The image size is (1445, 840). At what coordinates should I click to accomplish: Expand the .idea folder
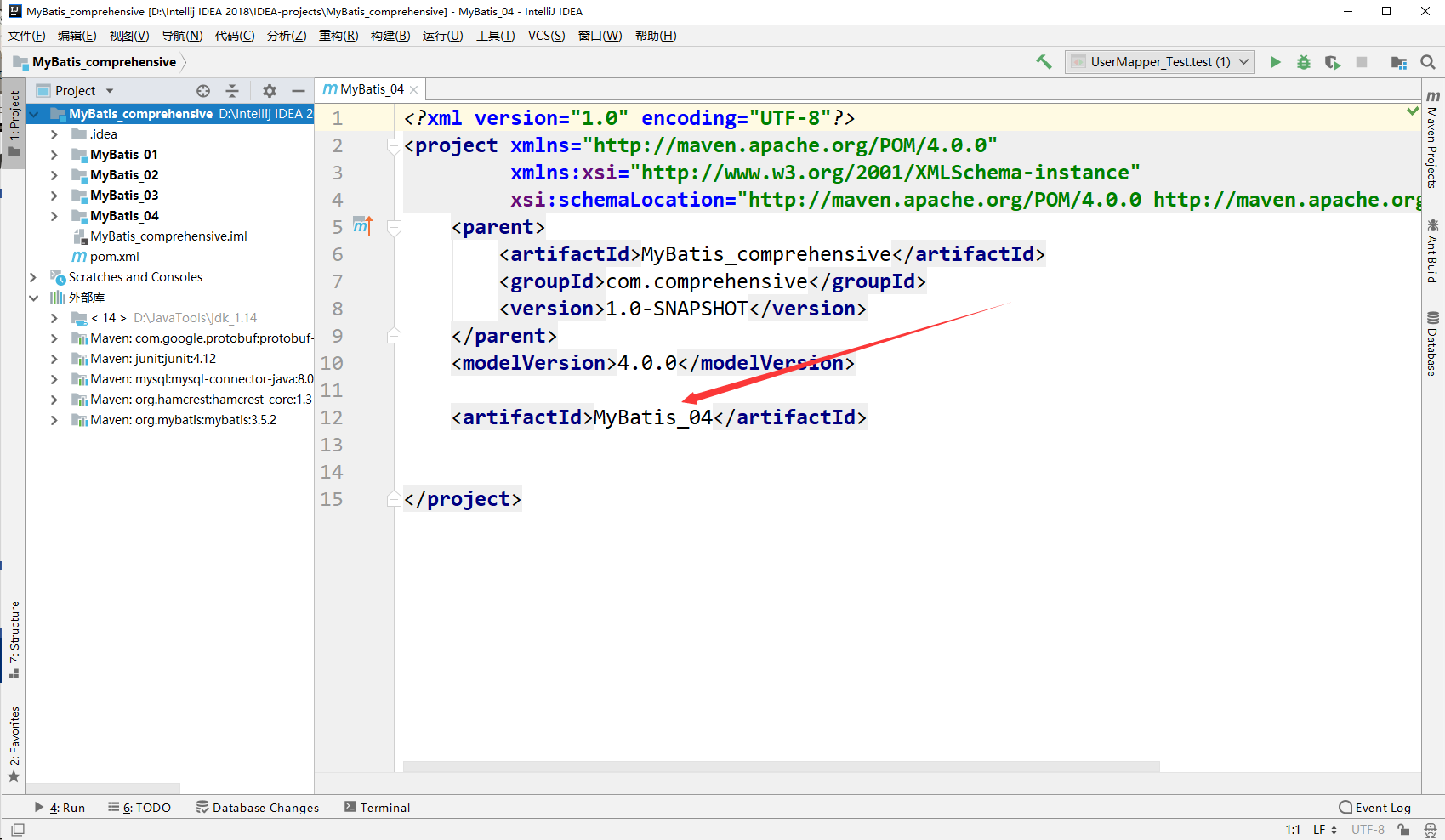[x=54, y=134]
